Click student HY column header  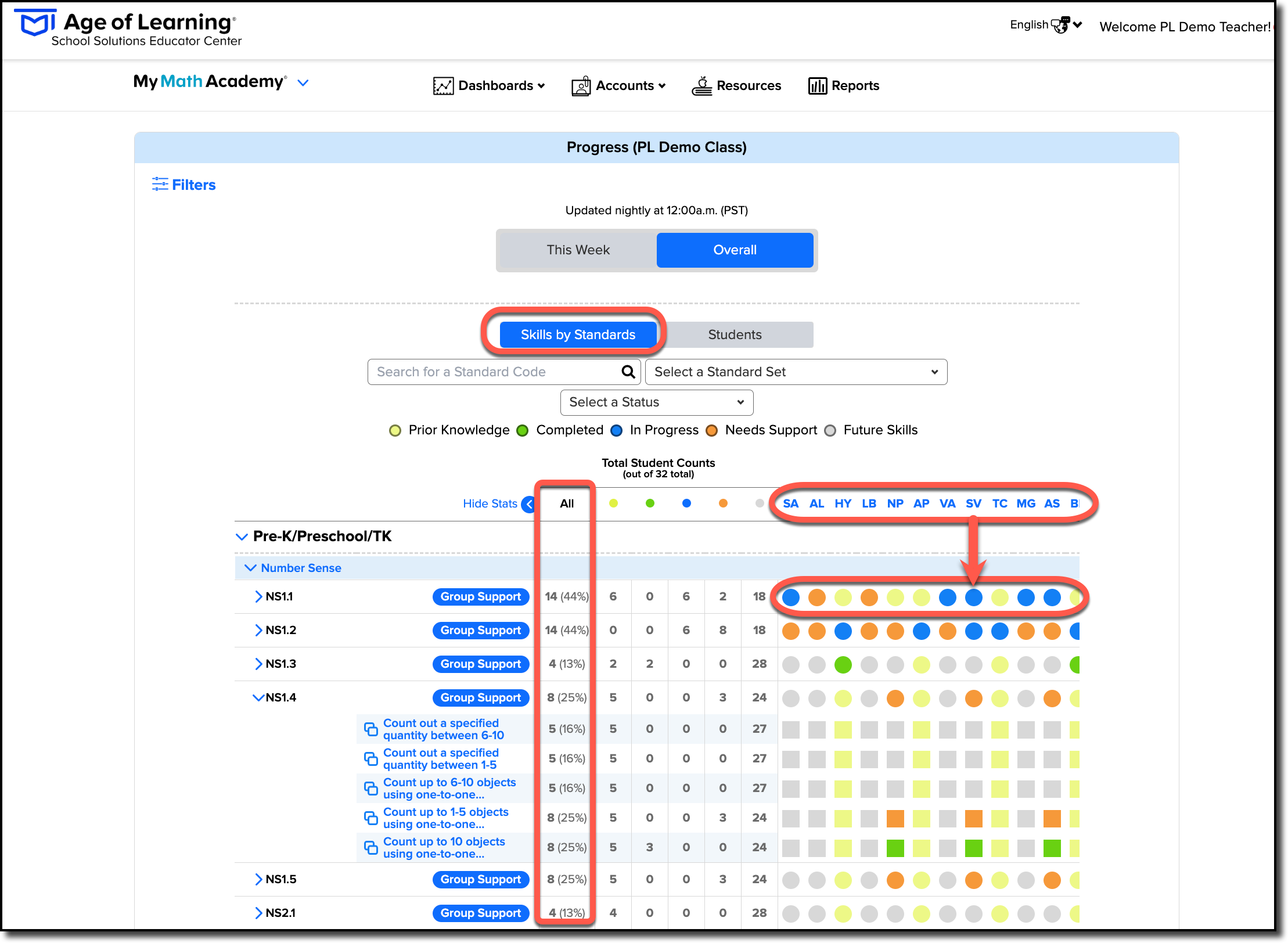[x=843, y=504]
